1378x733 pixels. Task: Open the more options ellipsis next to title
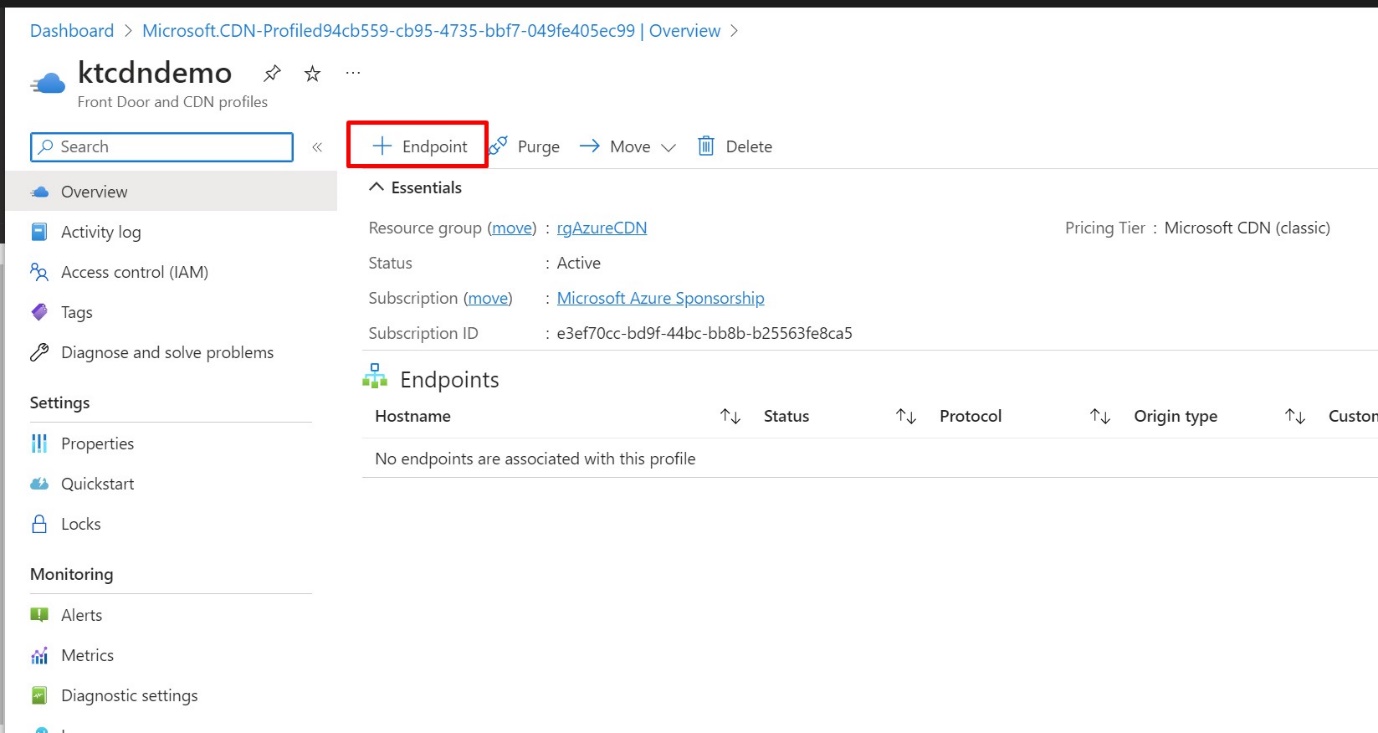[352, 73]
